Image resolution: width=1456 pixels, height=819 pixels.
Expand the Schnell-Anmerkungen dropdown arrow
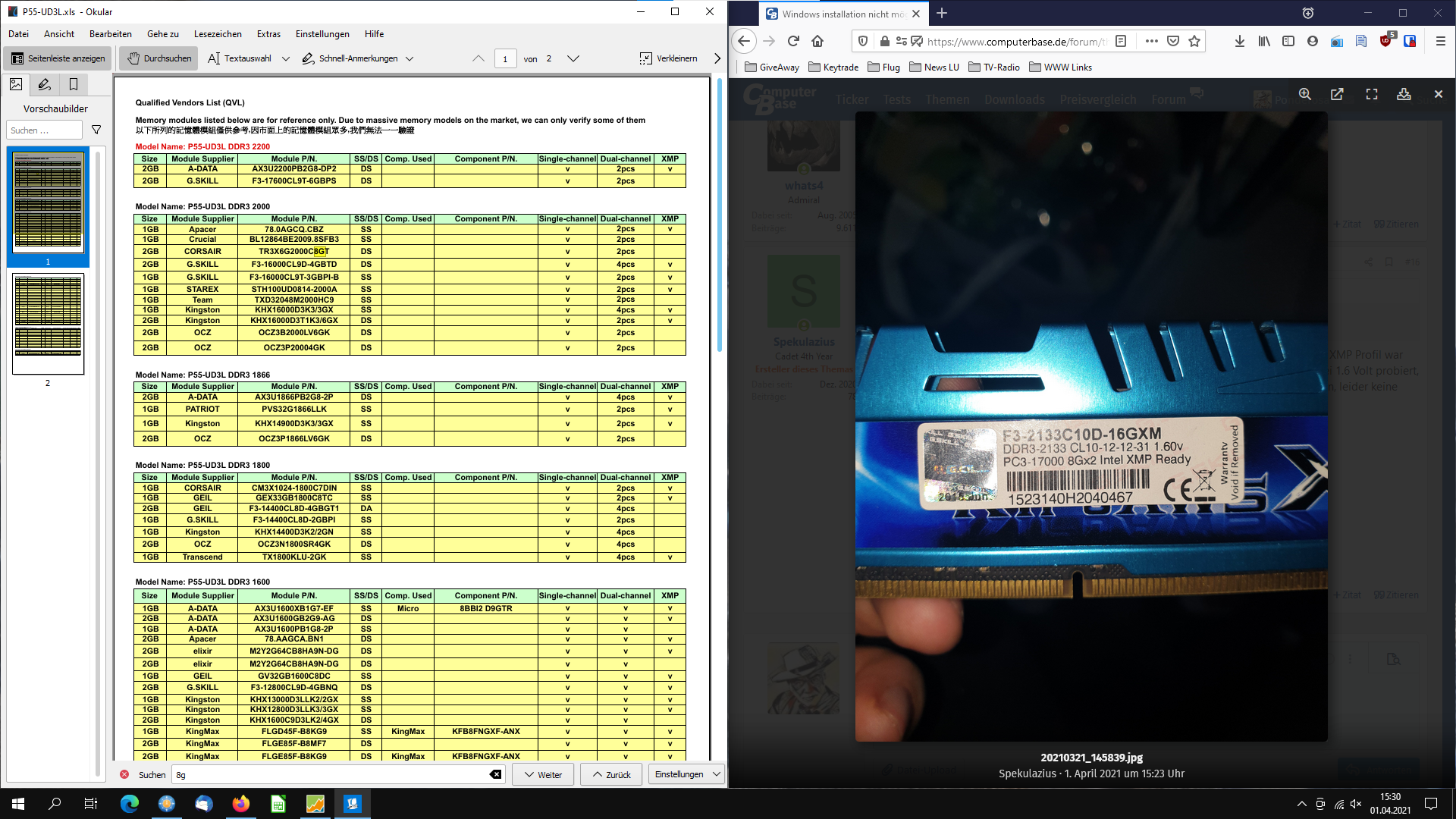409,58
